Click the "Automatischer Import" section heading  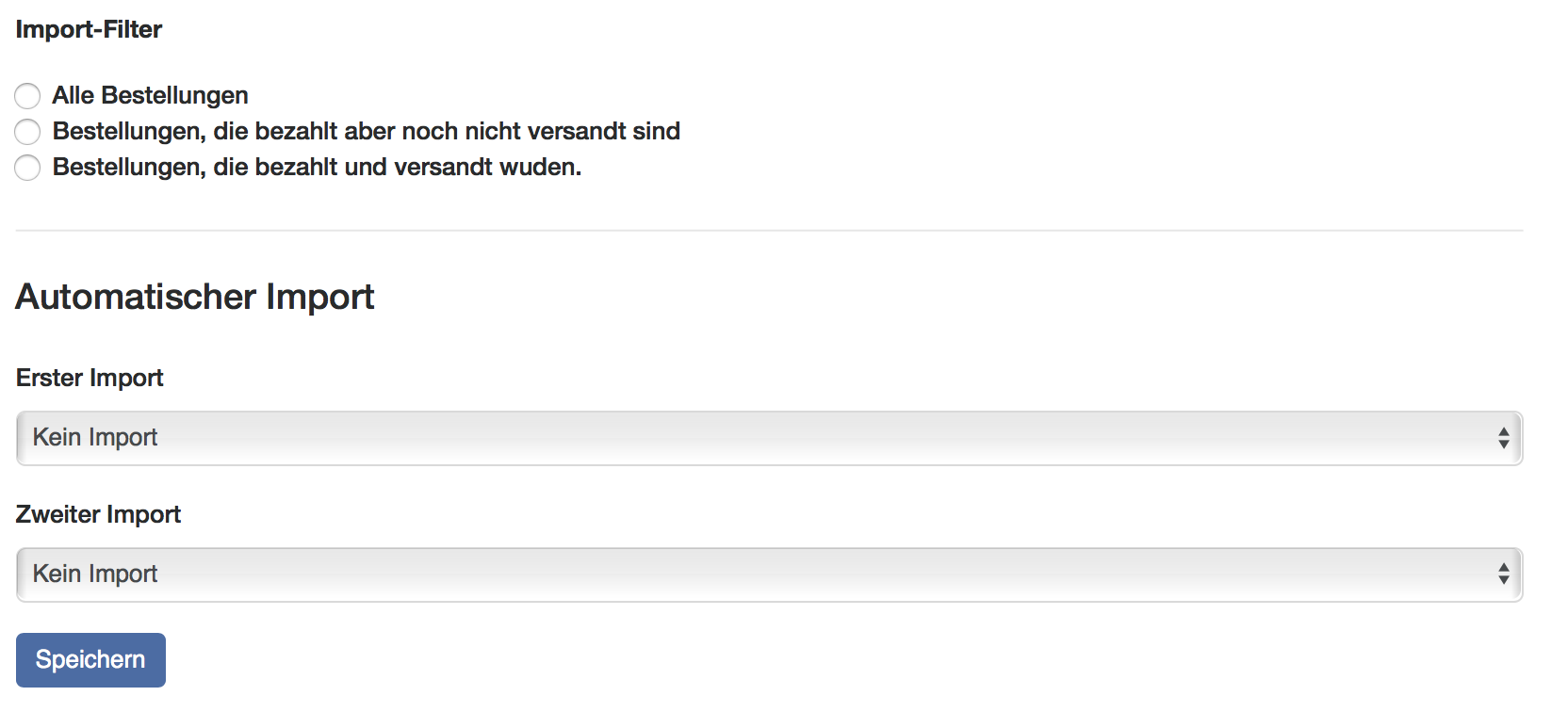coord(195,297)
